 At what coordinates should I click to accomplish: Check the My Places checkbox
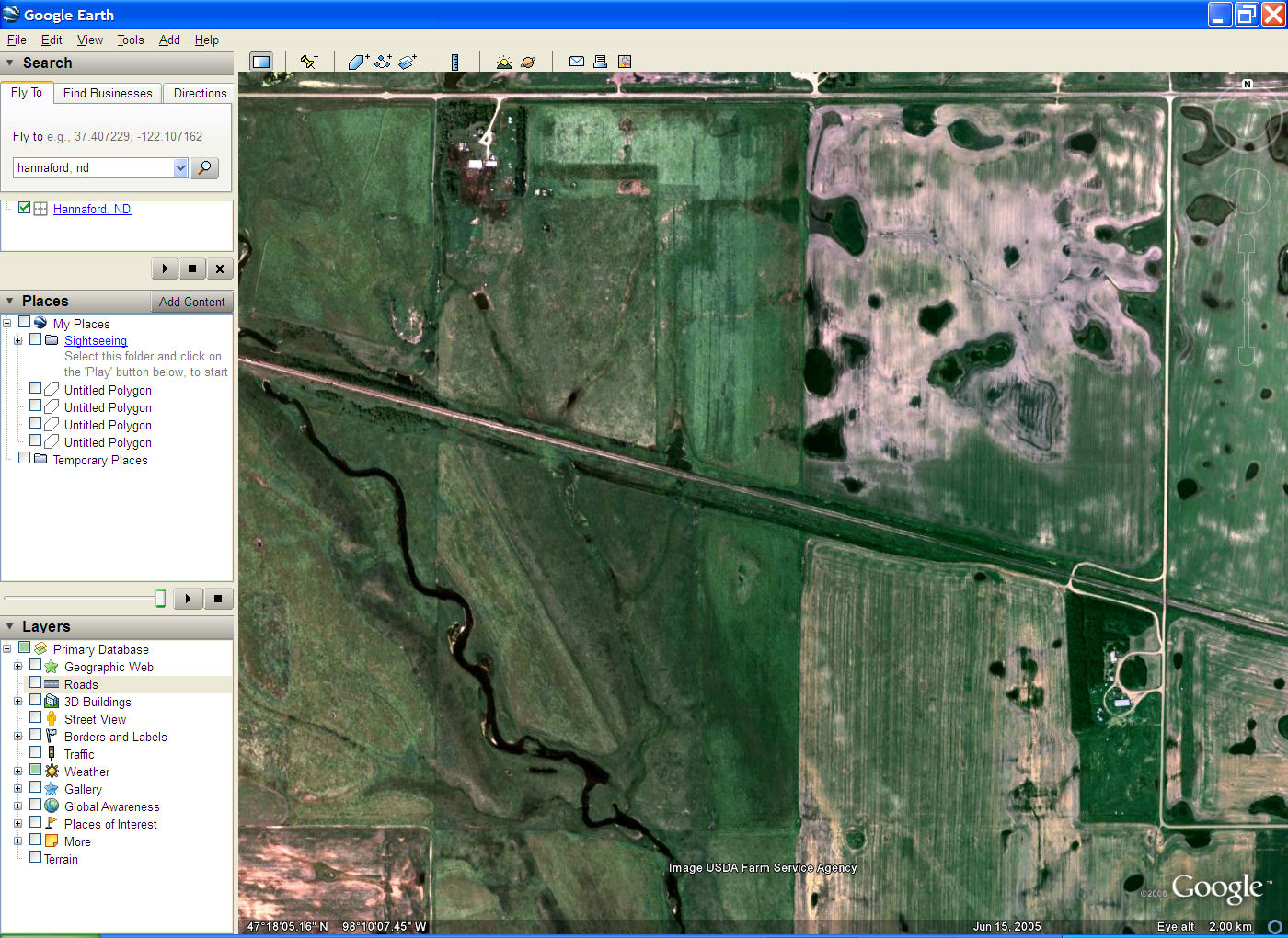(25, 323)
